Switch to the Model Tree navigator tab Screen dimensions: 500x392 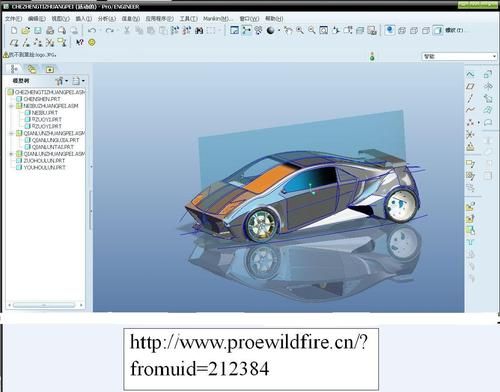(14, 69)
